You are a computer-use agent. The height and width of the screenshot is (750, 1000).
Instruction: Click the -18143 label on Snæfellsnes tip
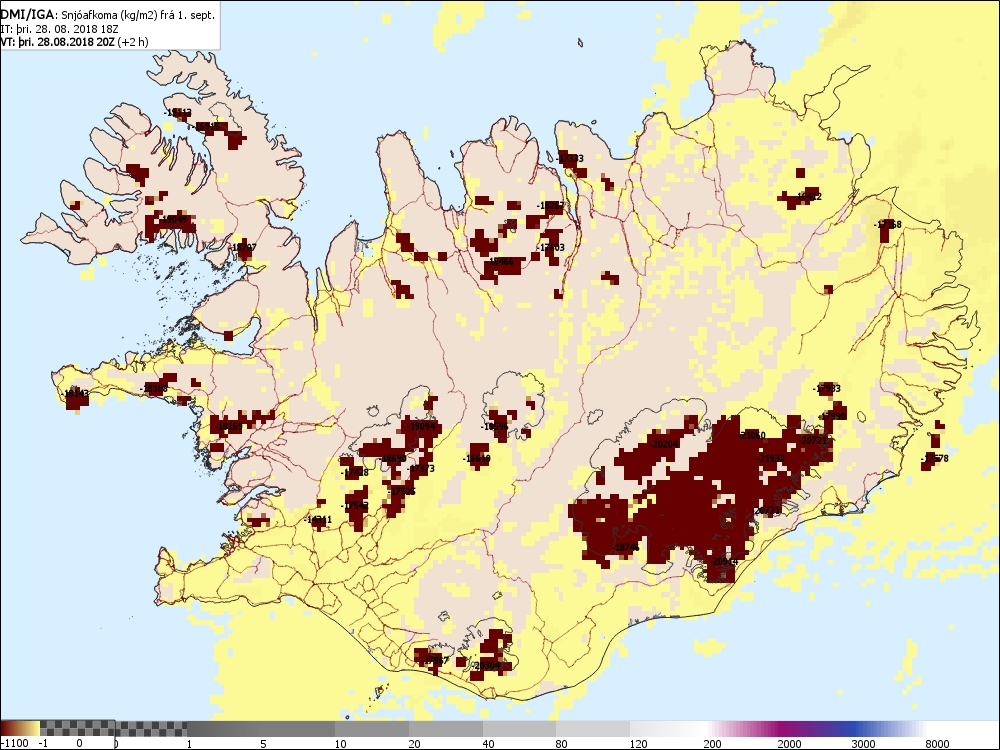point(76,393)
